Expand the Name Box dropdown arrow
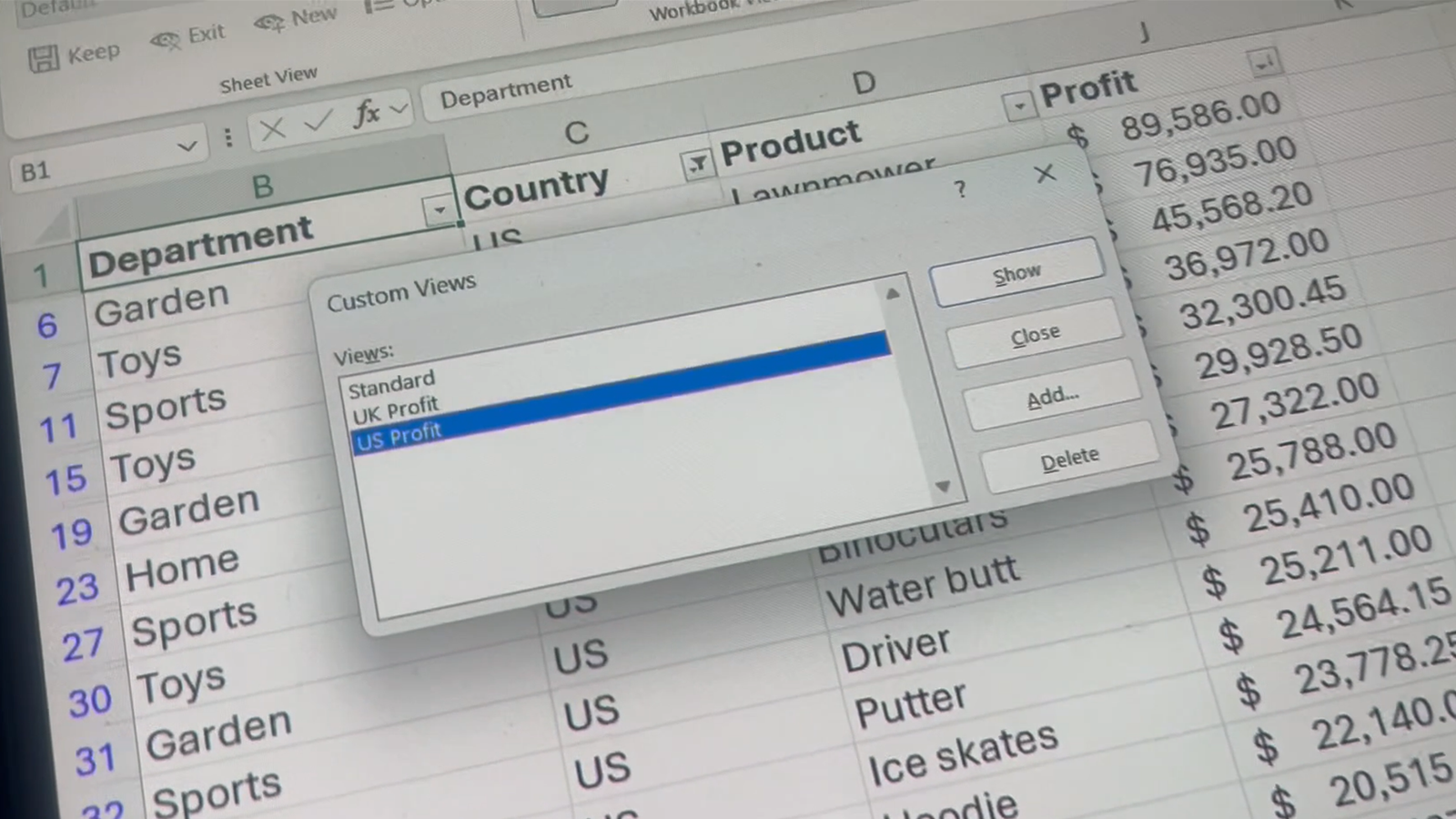Image resolution: width=1456 pixels, height=819 pixels. (x=187, y=146)
